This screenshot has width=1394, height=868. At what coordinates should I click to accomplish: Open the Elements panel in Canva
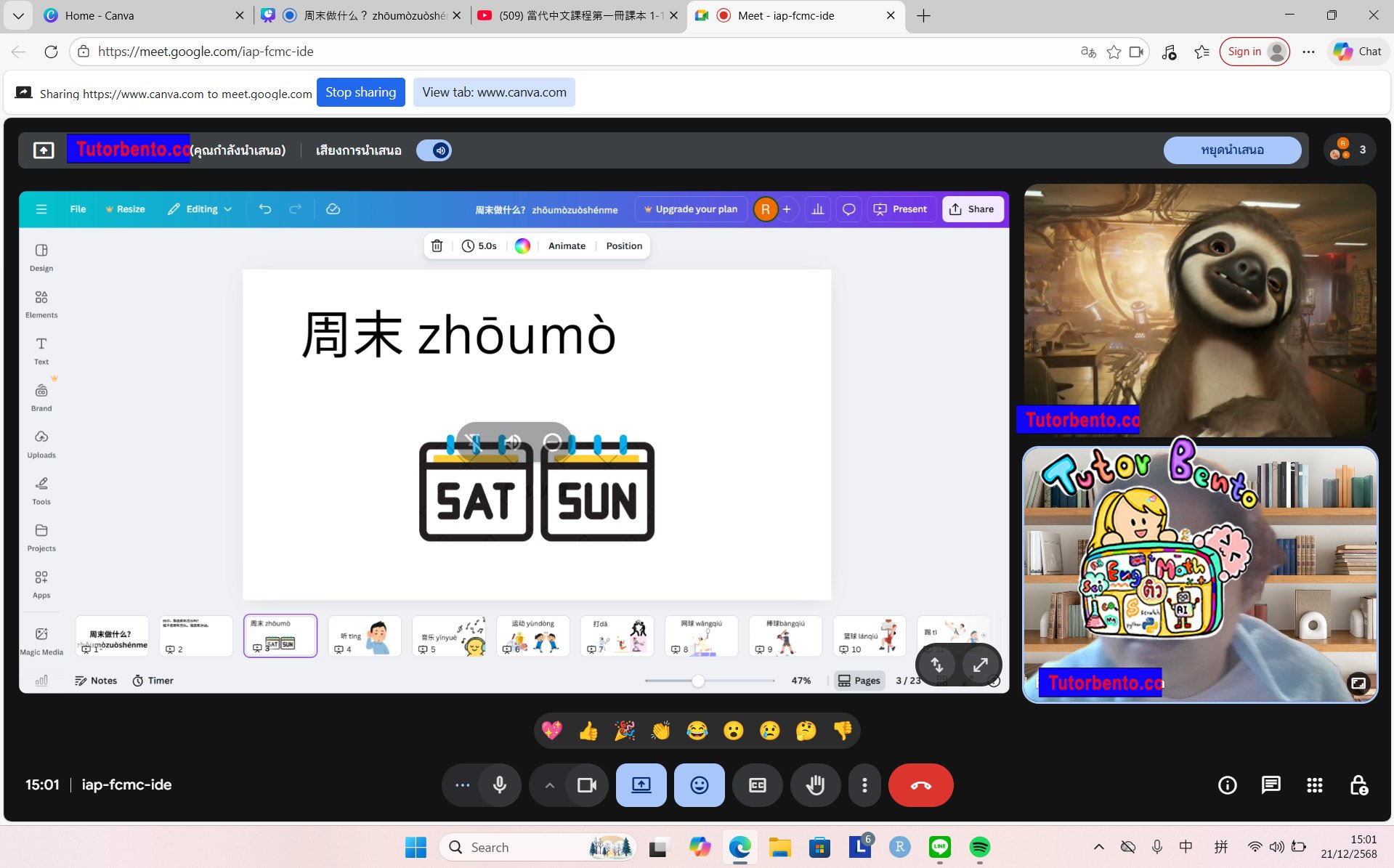[x=41, y=302]
